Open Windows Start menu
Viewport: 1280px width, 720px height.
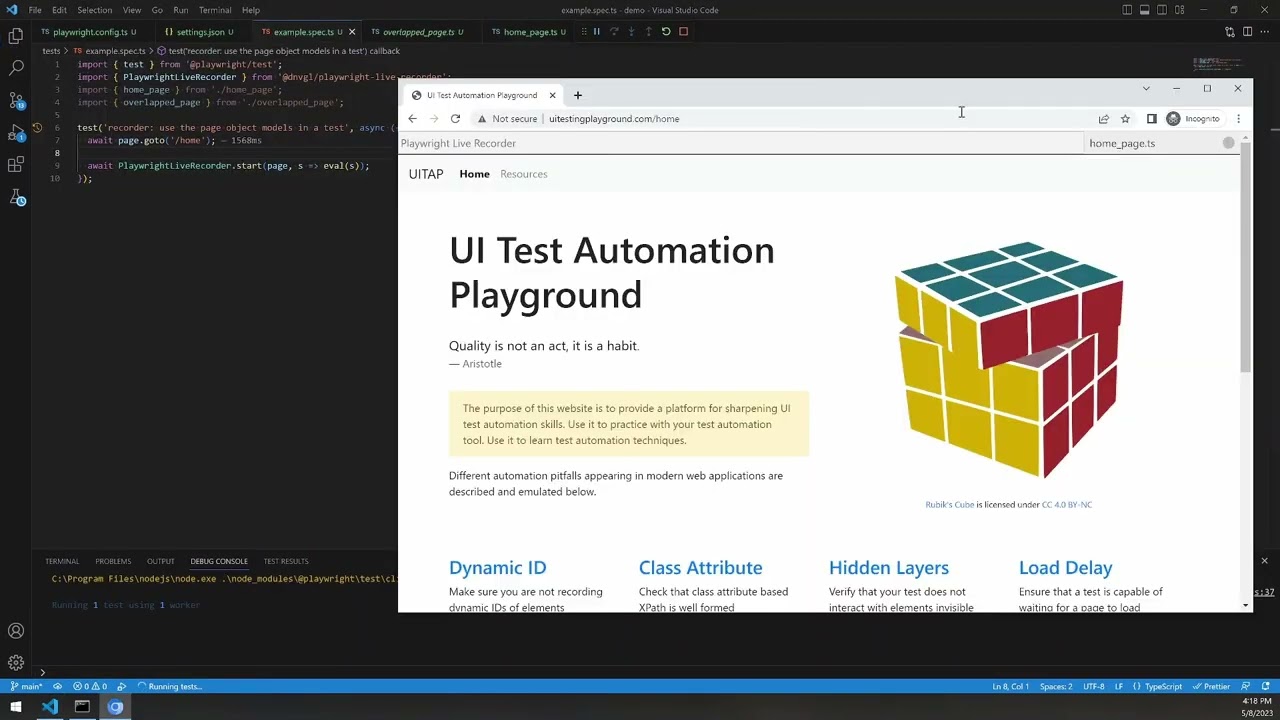click(16, 707)
